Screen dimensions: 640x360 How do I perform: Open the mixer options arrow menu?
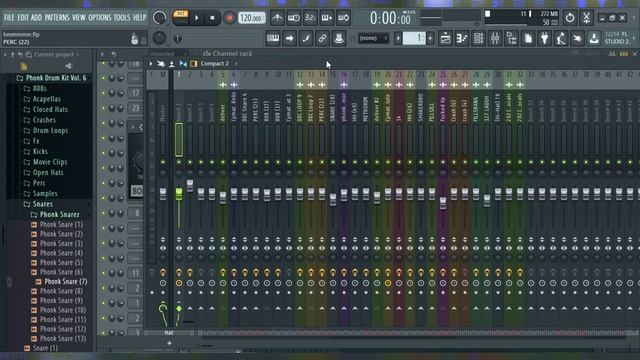pyautogui.click(x=151, y=64)
